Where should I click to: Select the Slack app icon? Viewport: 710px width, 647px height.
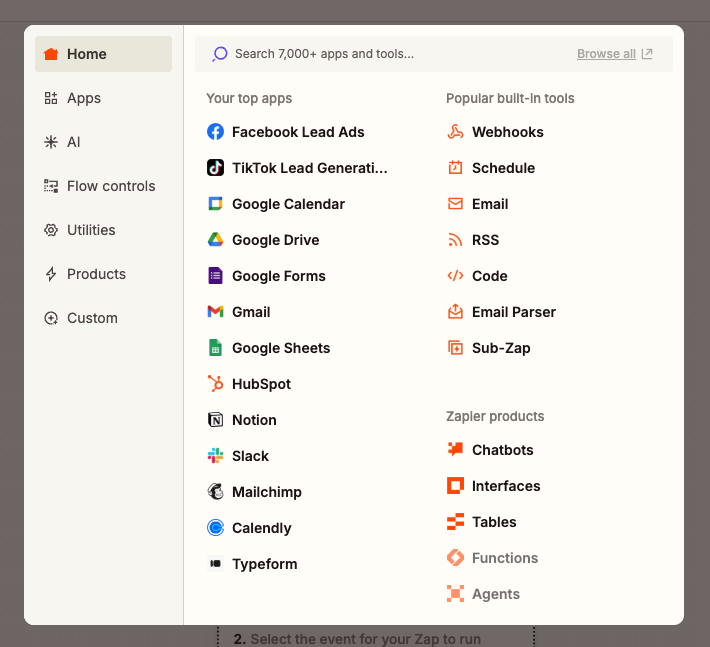click(215, 456)
